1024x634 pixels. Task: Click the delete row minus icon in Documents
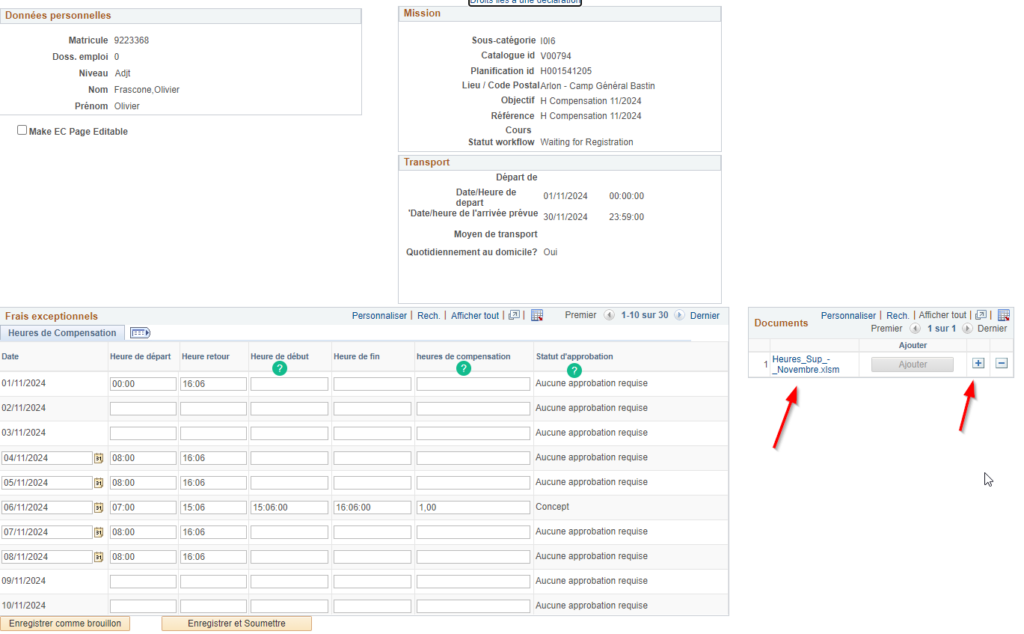[1001, 364]
